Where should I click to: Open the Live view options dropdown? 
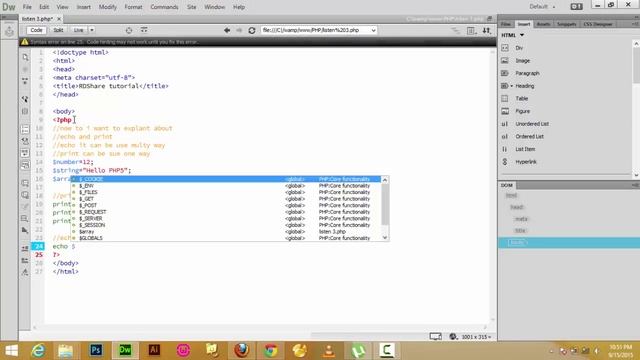[x=92, y=30]
